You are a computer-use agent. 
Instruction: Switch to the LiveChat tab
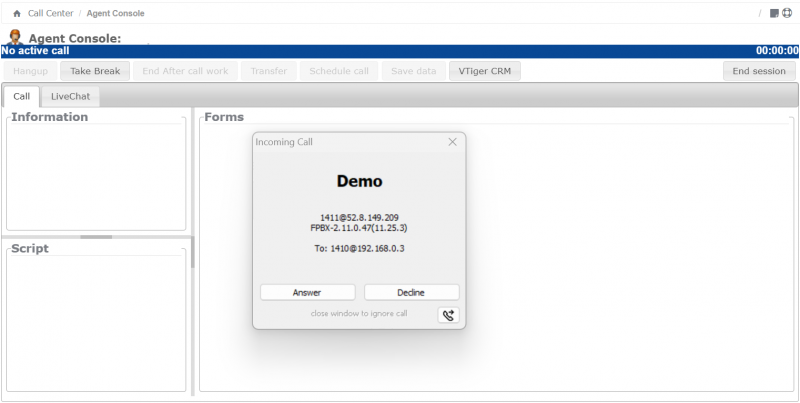coord(70,96)
